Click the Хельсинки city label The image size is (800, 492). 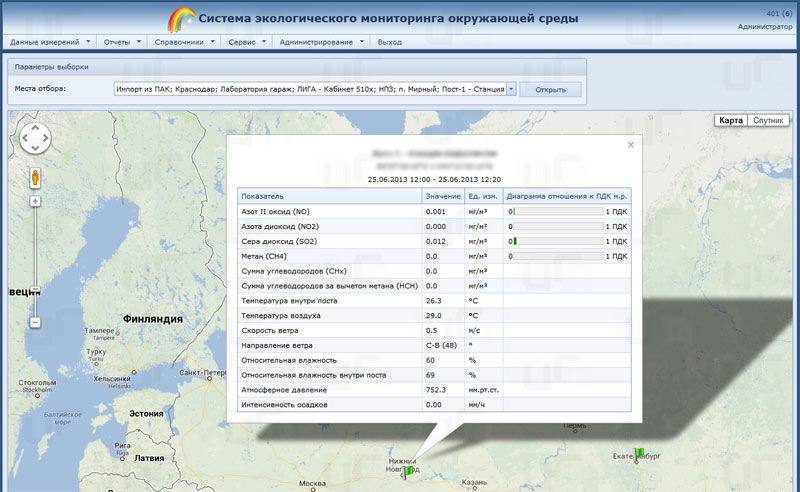pyautogui.click(x=112, y=379)
